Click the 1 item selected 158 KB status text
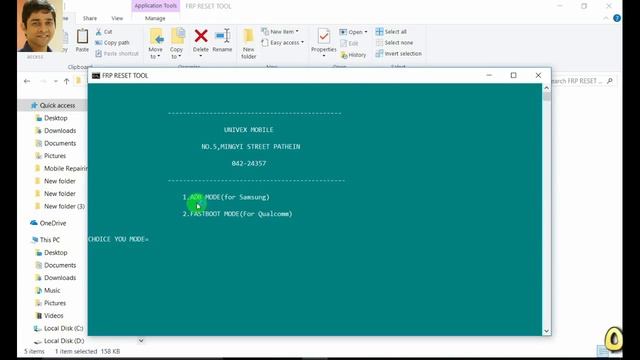This screenshot has width=640, height=360. (87, 351)
